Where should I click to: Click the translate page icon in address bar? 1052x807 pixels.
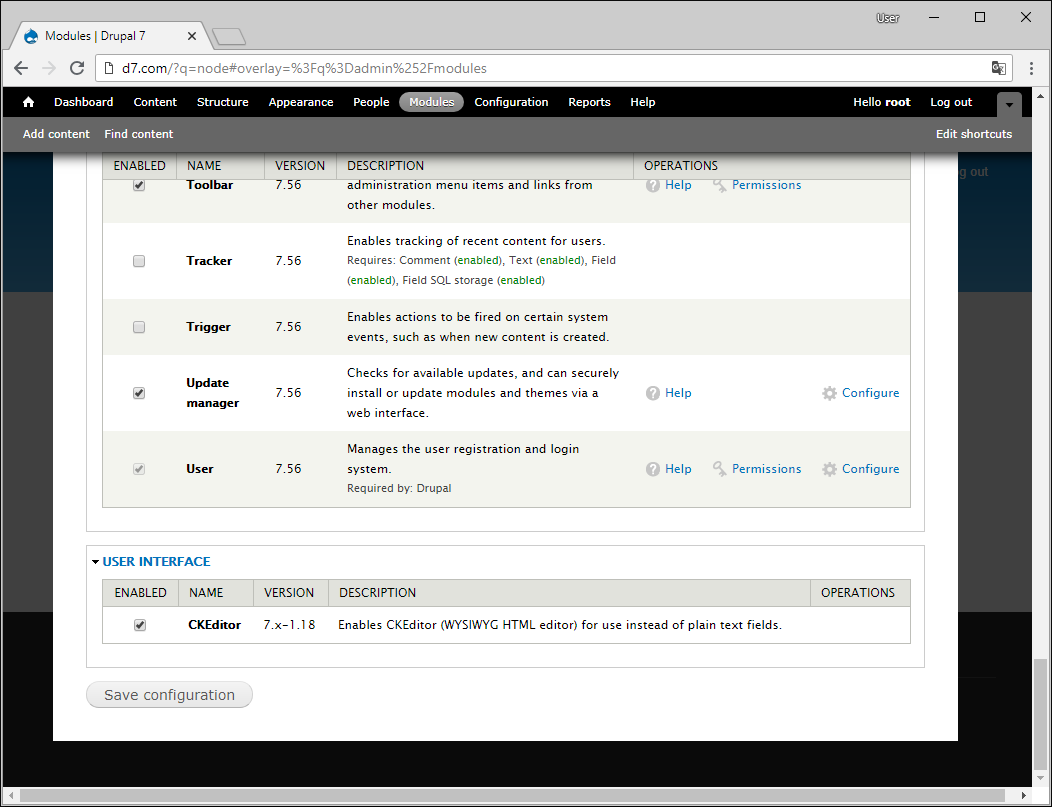click(x=998, y=68)
